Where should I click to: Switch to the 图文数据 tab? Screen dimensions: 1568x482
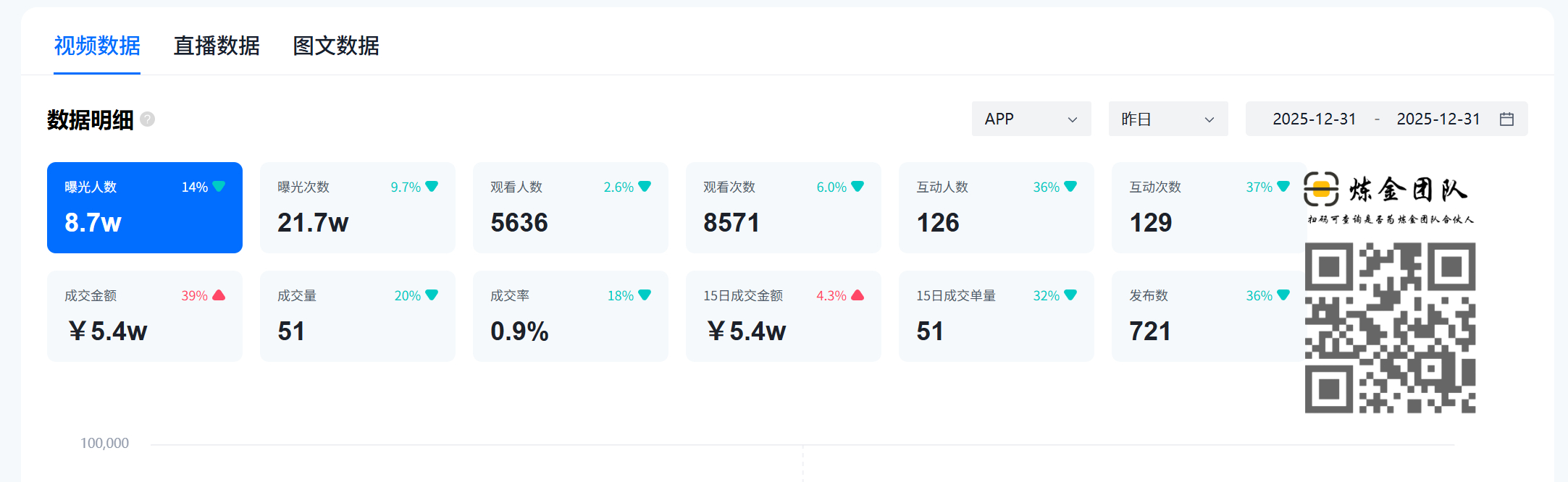pos(336,46)
